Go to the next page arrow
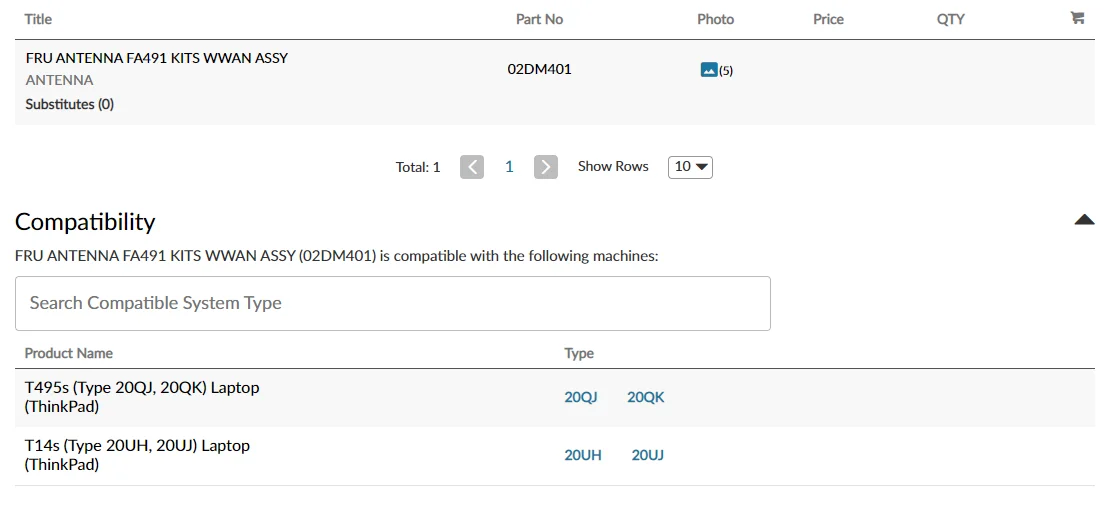This screenshot has height=512, width=1111. tap(546, 167)
